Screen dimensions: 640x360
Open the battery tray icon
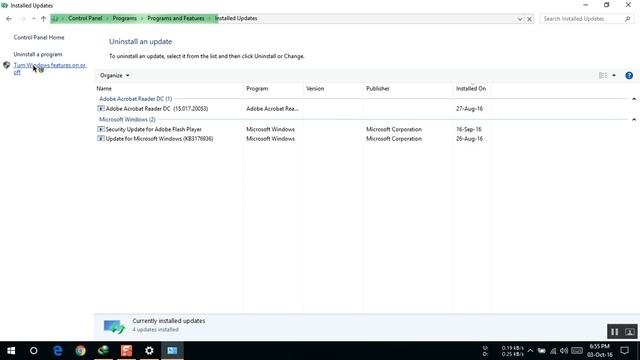pos(542,351)
